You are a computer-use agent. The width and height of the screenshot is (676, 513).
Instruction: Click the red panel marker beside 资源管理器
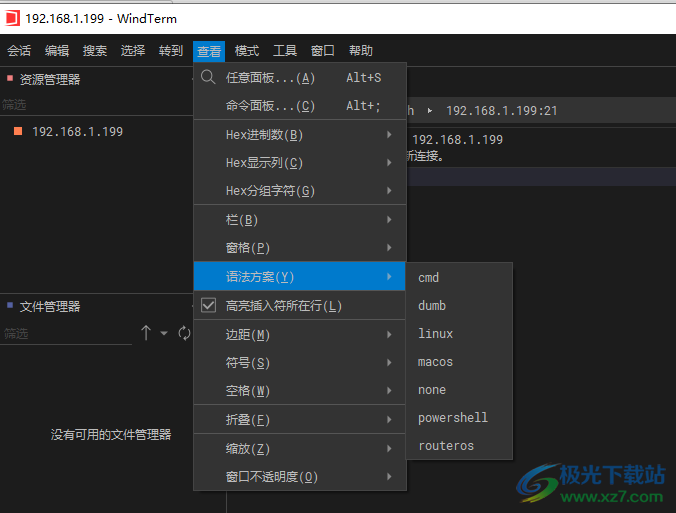[x=10, y=78]
